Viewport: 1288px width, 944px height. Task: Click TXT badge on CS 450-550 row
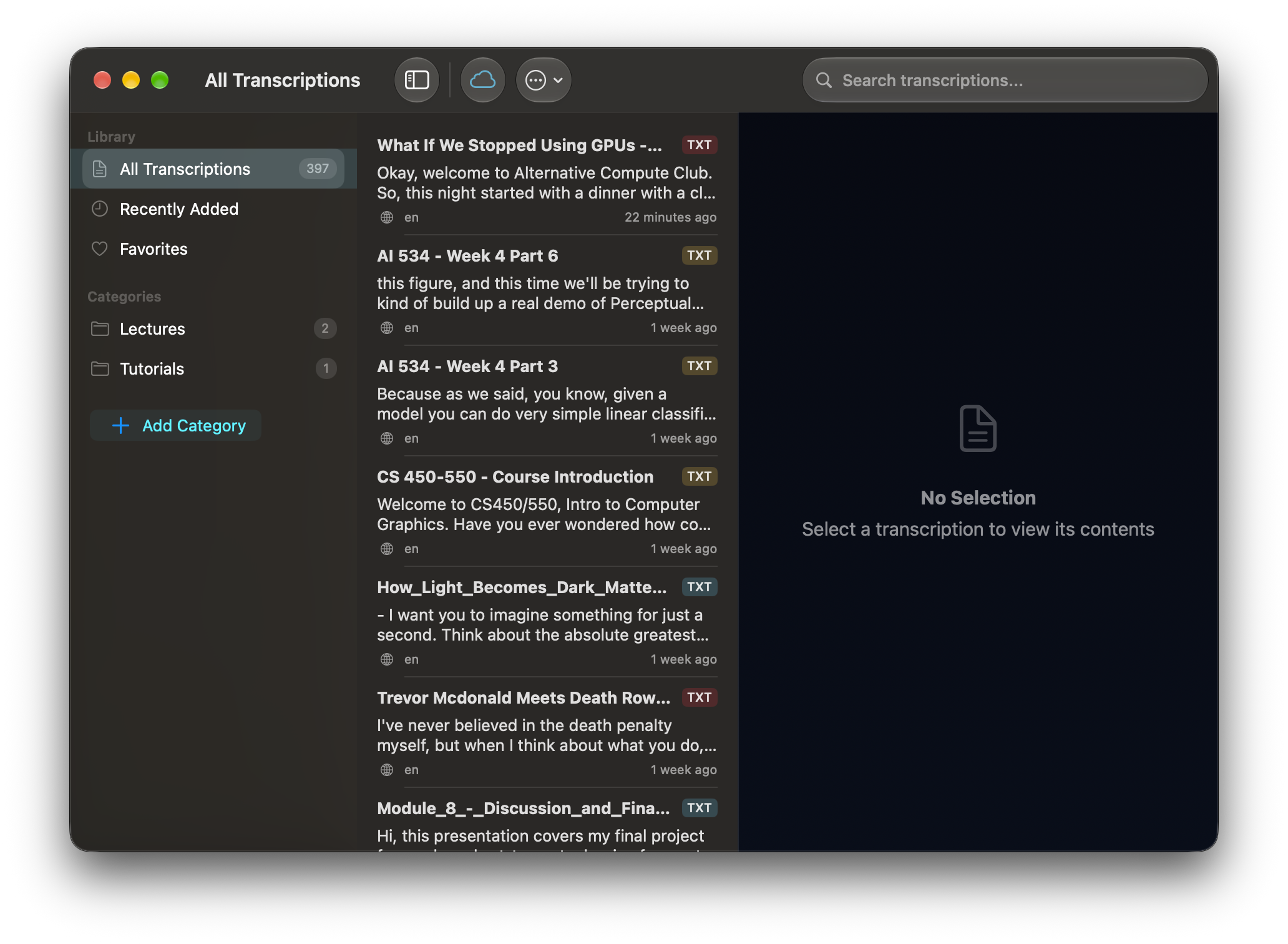tap(700, 476)
